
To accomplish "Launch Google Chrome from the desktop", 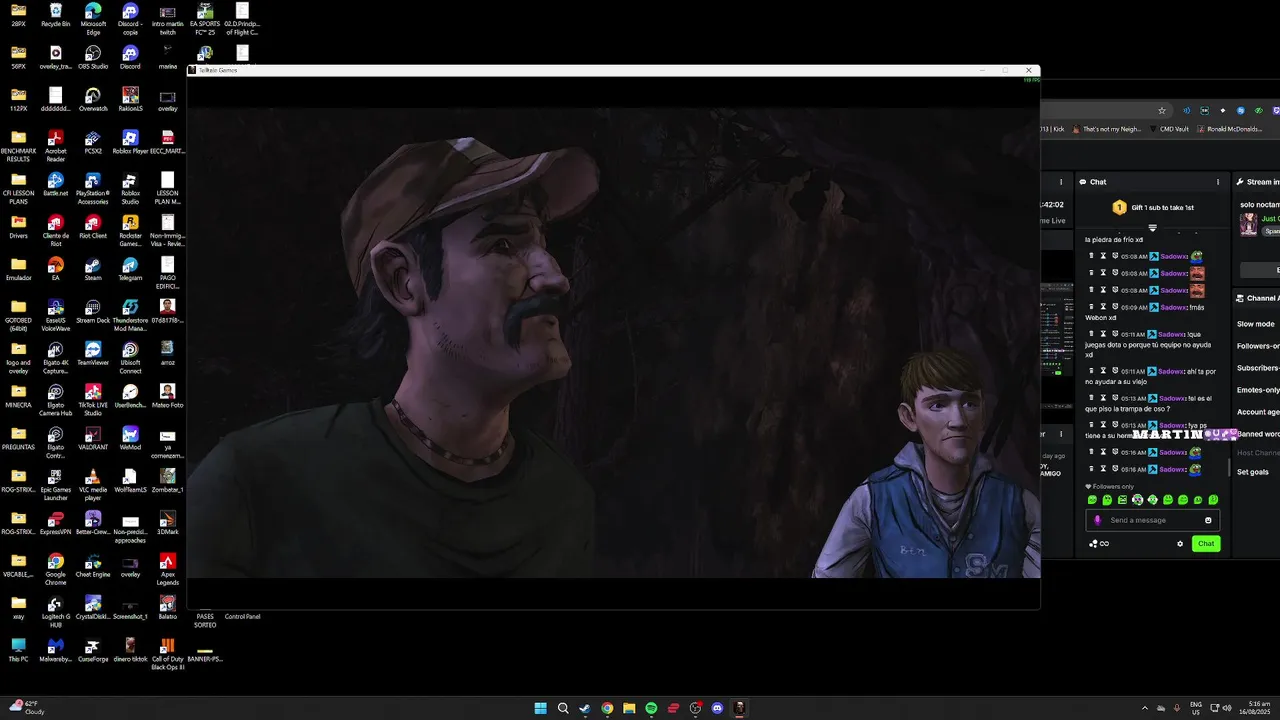I will 55,568.
